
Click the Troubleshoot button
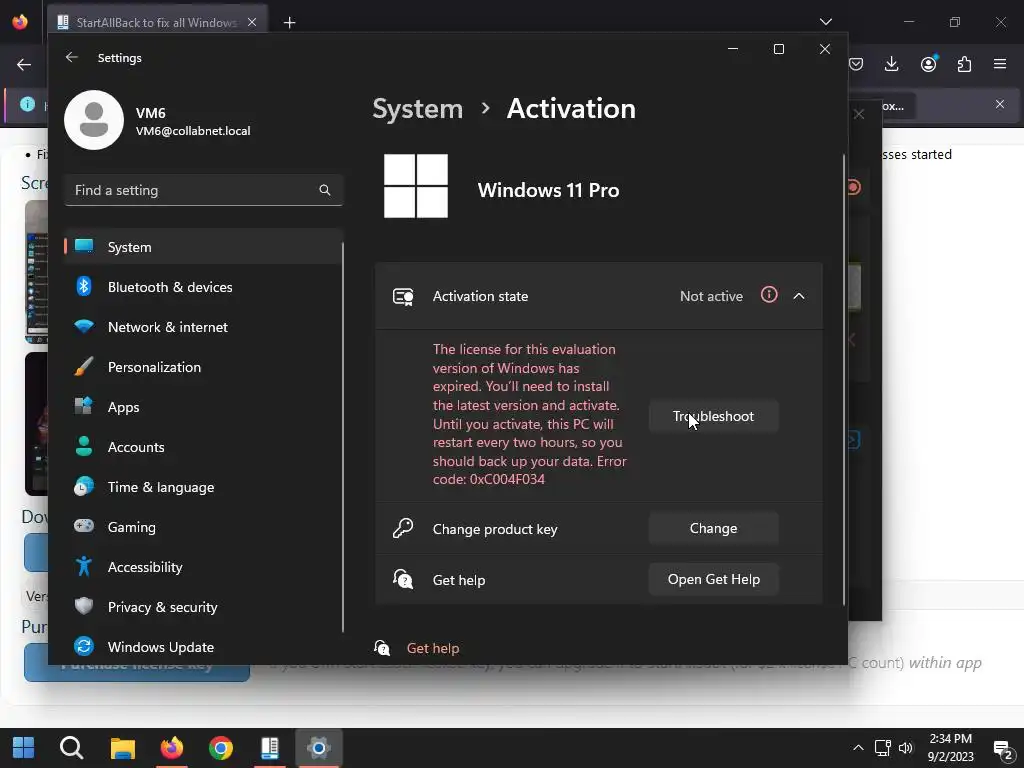click(713, 416)
